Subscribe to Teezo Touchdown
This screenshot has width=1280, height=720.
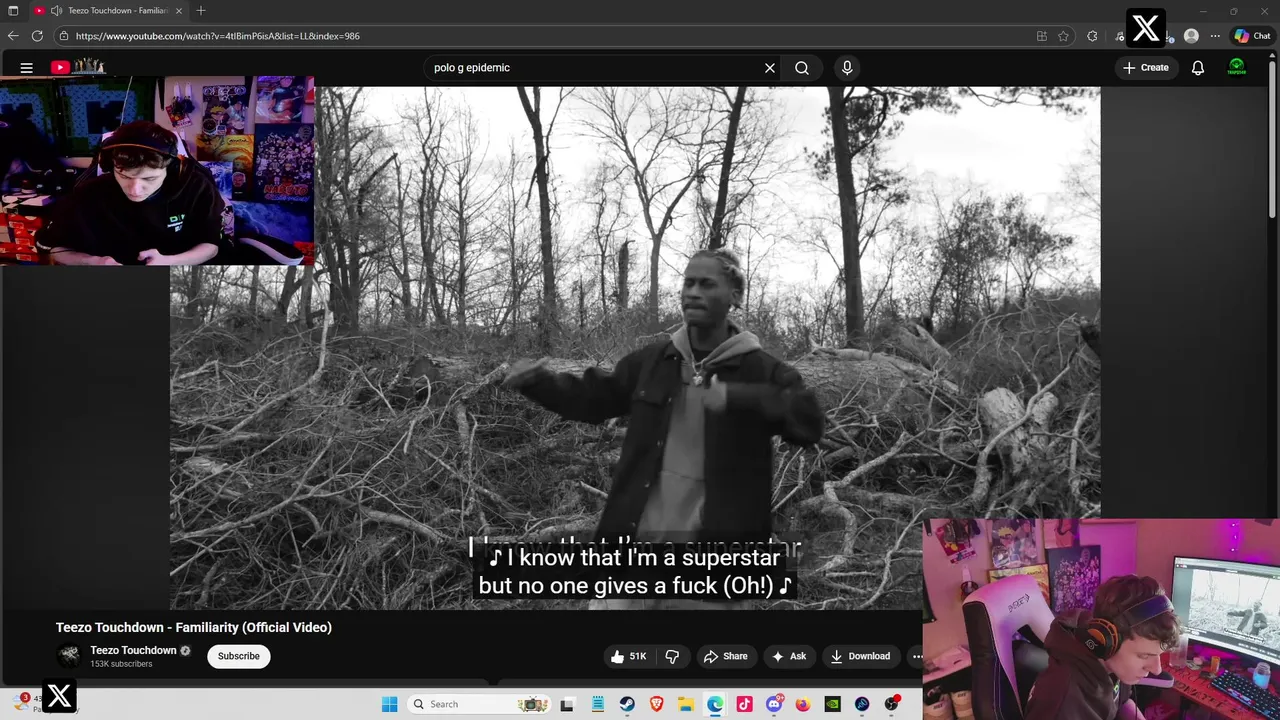point(239,656)
